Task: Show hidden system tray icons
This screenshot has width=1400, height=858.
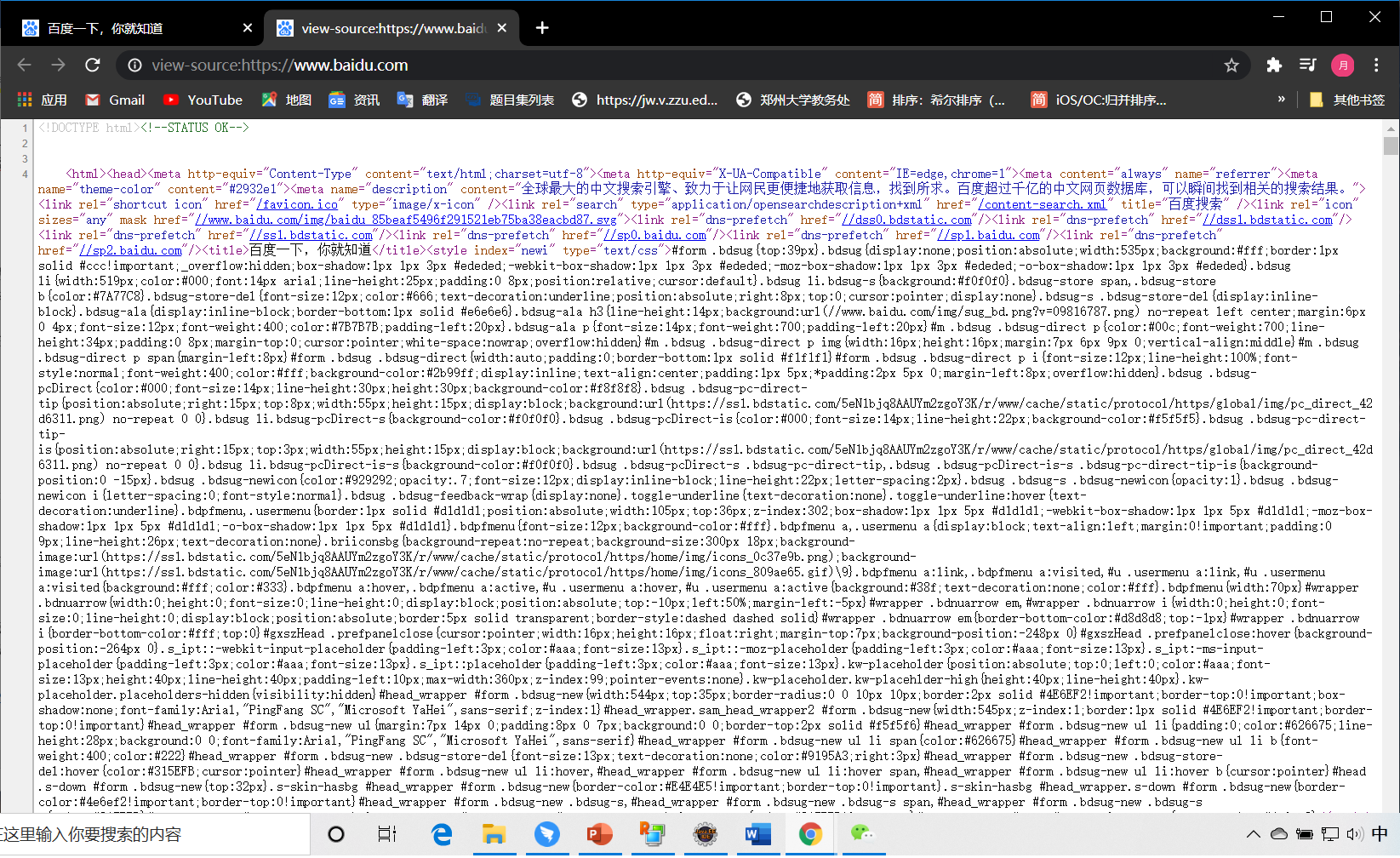Action: point(1253,834)
